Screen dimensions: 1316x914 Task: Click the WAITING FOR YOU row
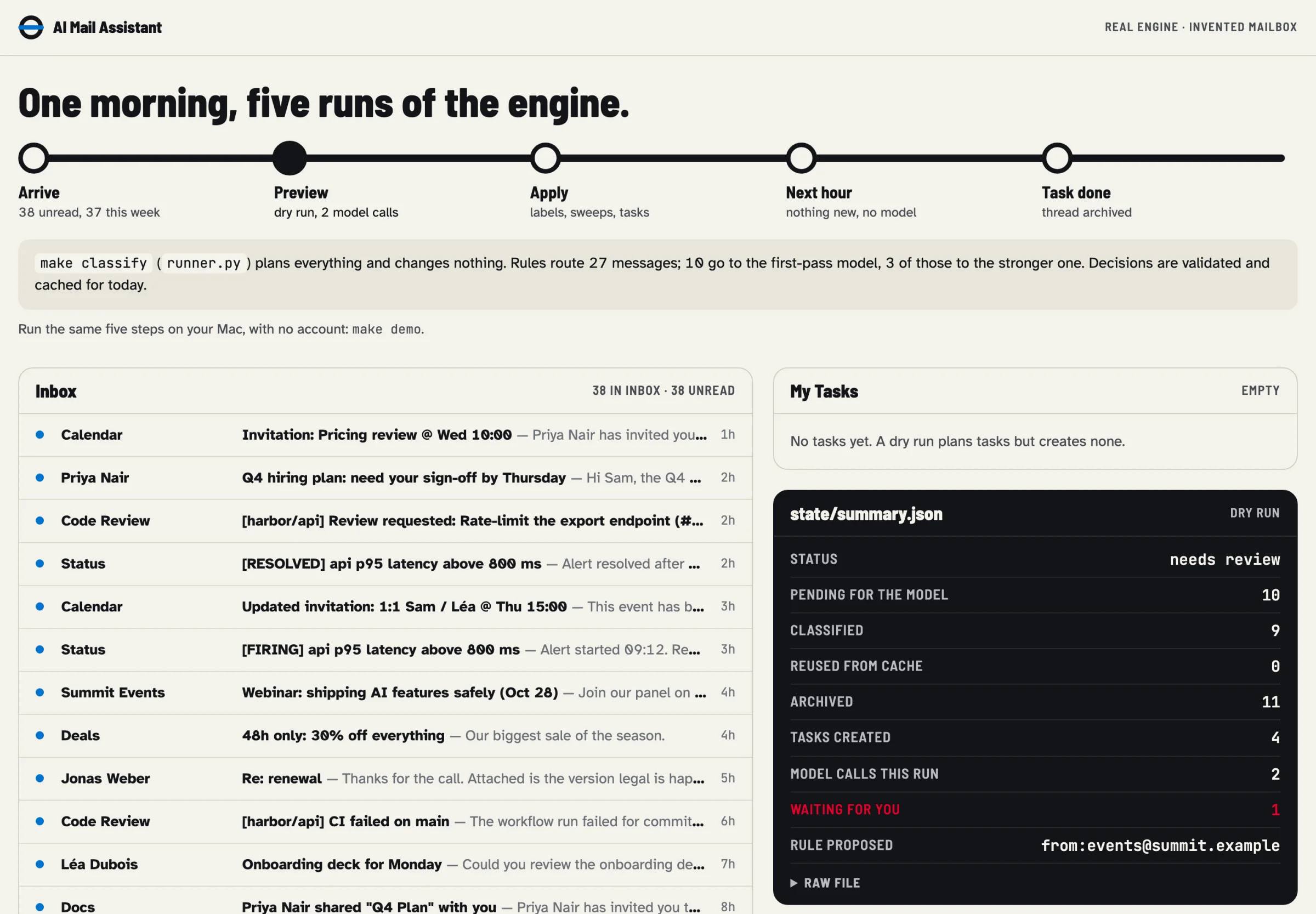coord(1035,810)
